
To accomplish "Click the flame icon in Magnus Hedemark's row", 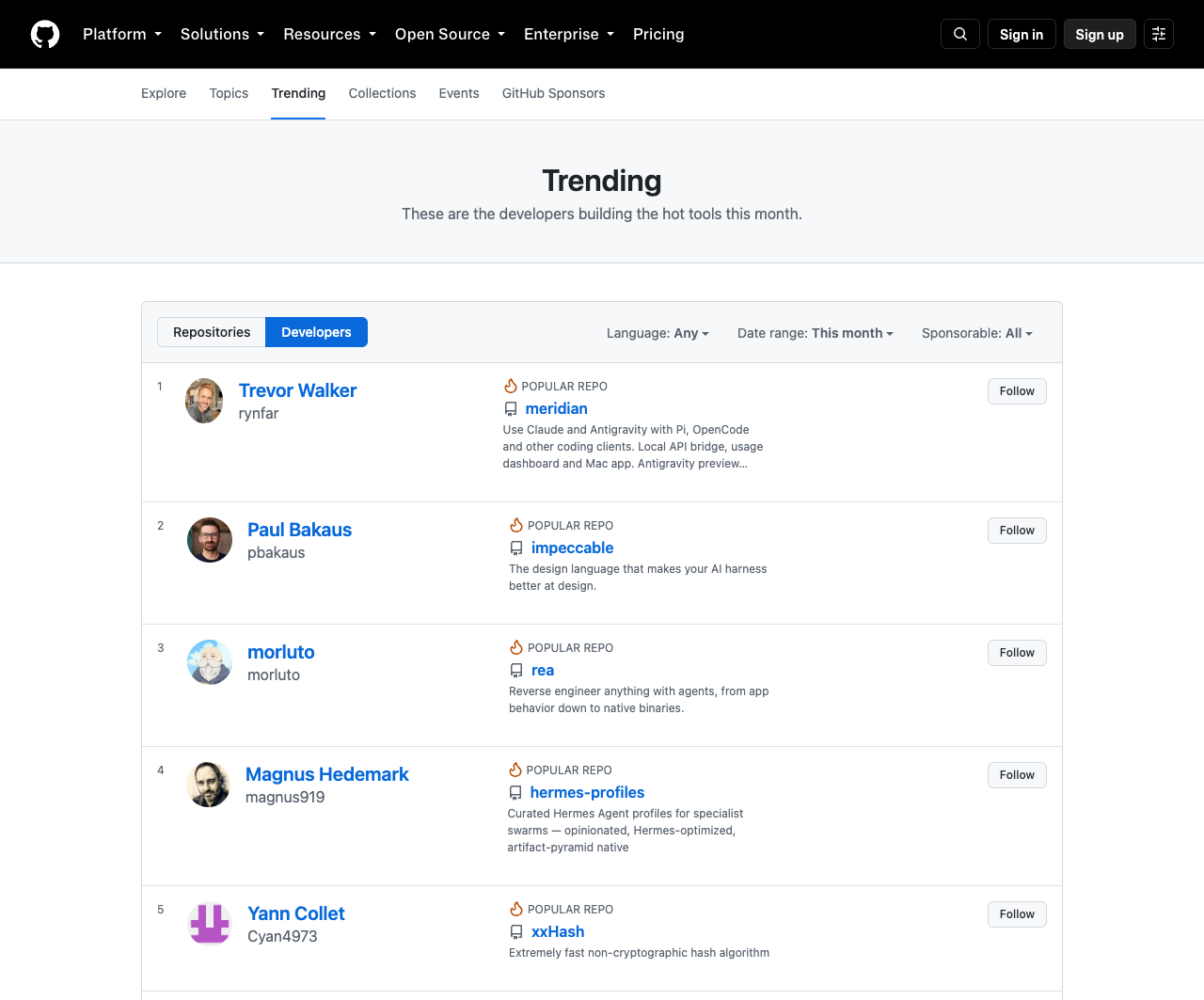I will coord(515,770).
